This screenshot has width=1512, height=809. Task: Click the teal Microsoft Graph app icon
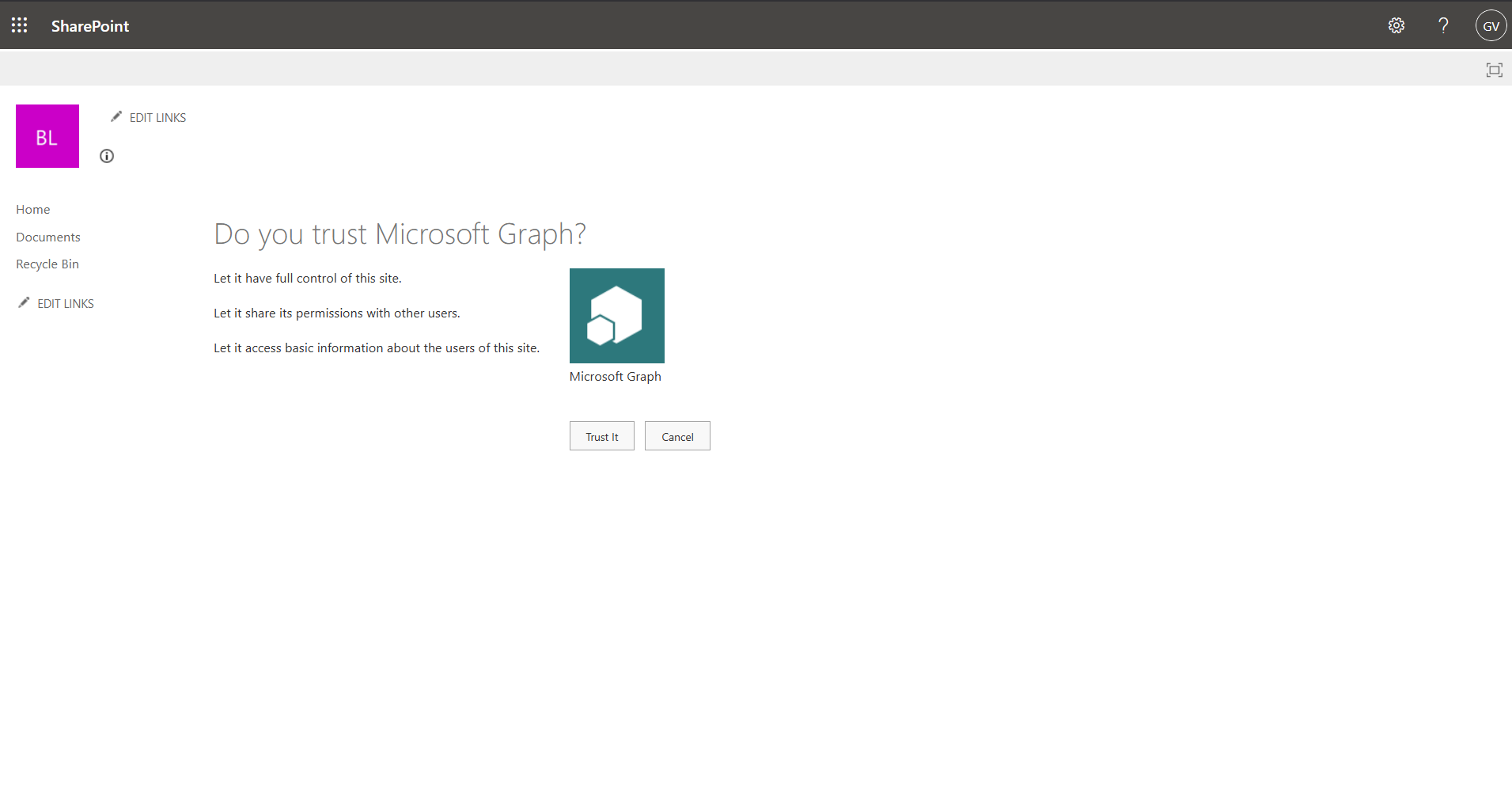(616, 316)
